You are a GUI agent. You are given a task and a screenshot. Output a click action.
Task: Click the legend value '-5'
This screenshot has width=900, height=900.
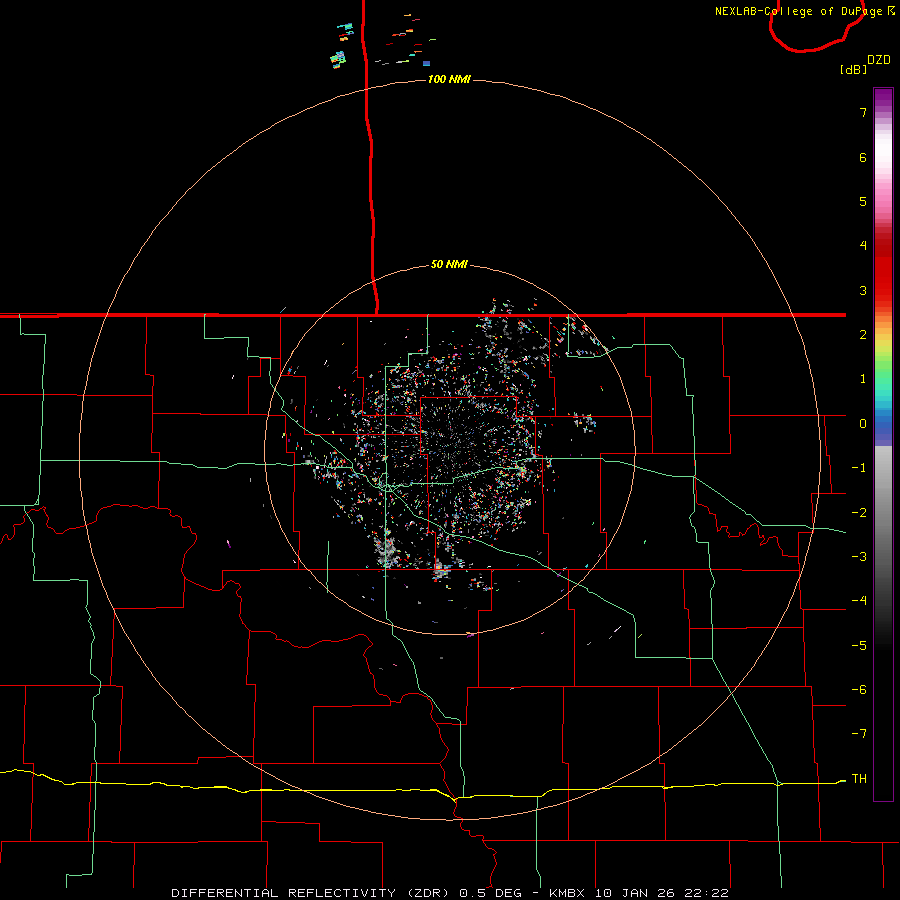(859, 646)
